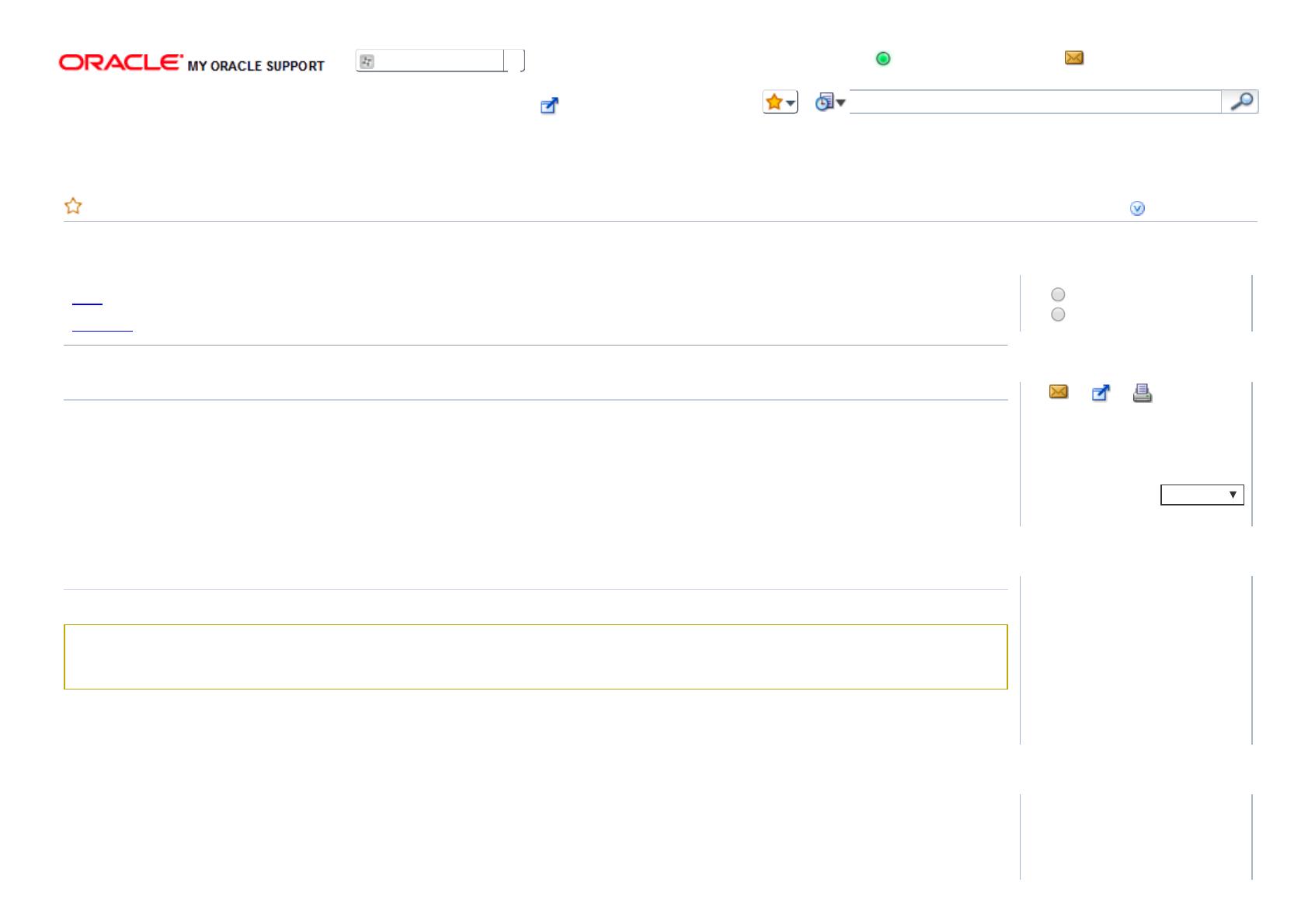Click the Oracle My Oracle Support logo
The height and width of the screenshot is (924, 1308).
(x=192, y=63)
